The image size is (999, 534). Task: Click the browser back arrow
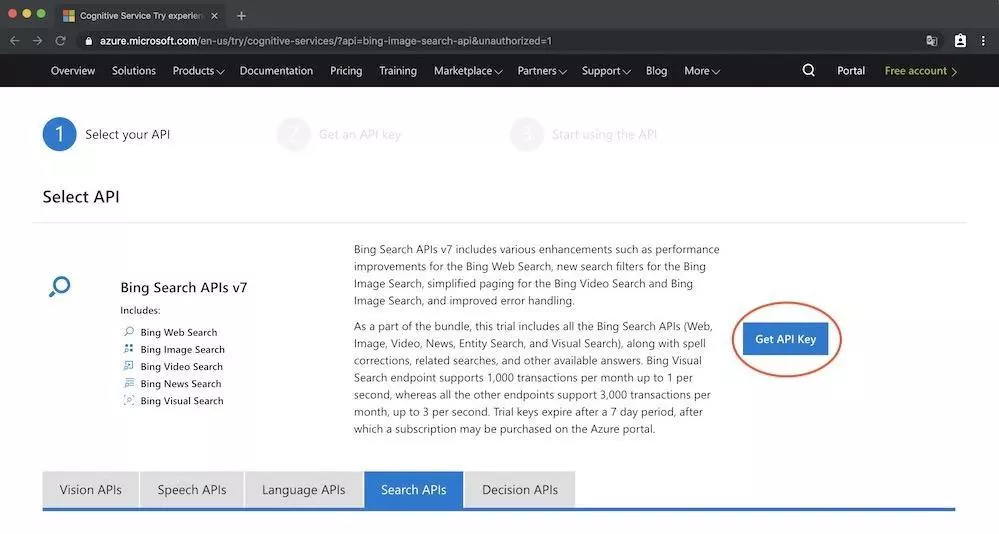15,41
